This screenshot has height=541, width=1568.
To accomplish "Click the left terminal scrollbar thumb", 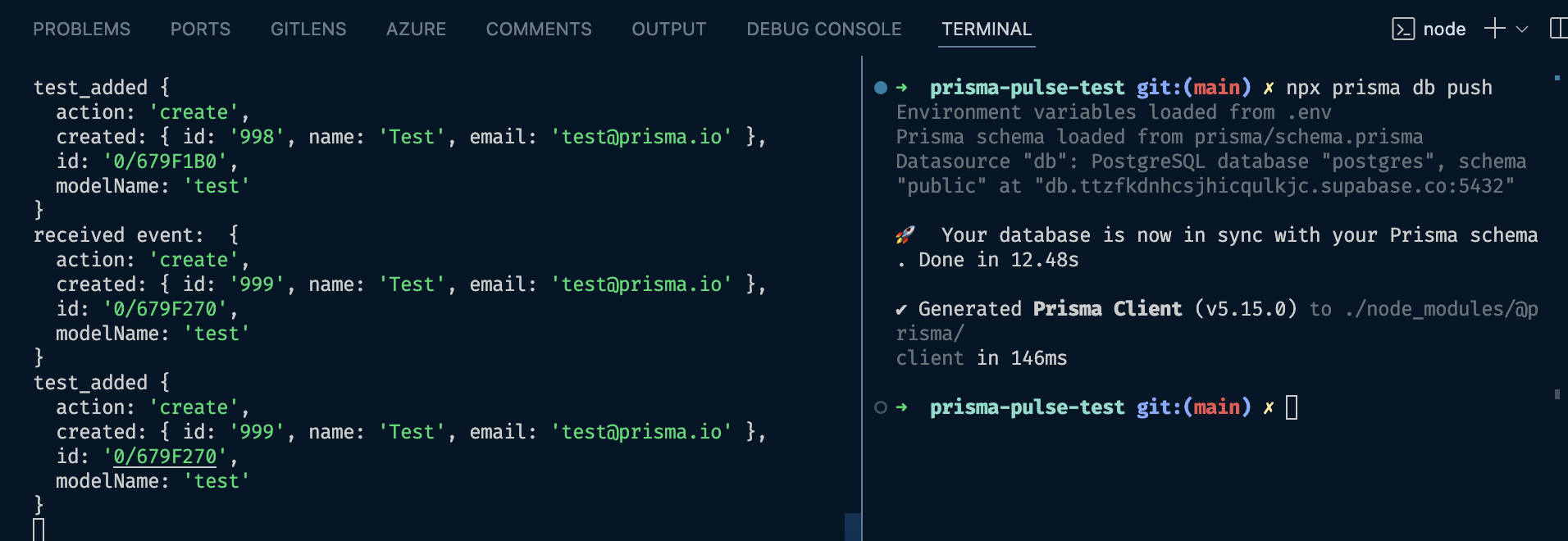I will point(853,527).
